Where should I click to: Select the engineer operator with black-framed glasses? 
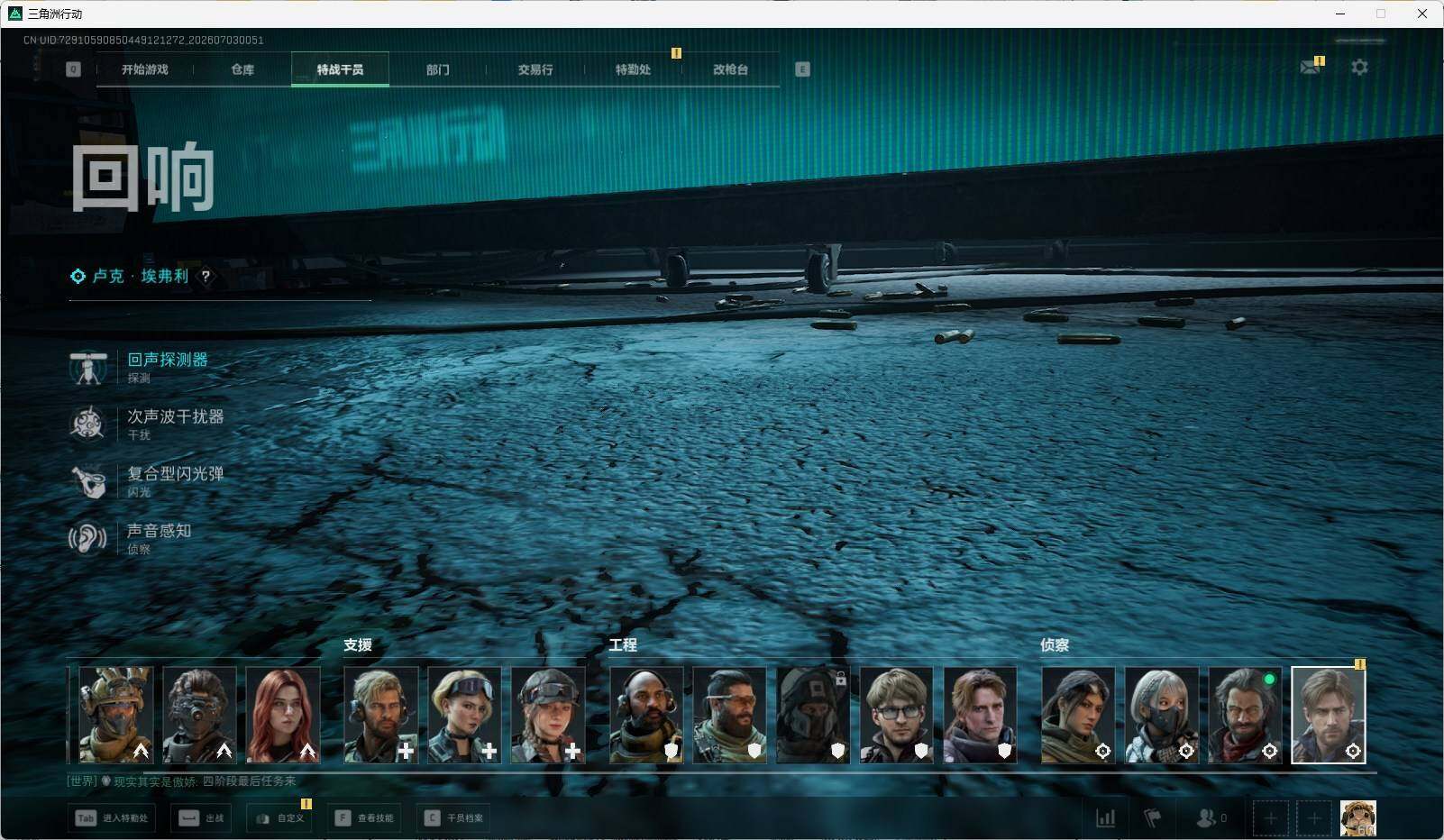896,716
